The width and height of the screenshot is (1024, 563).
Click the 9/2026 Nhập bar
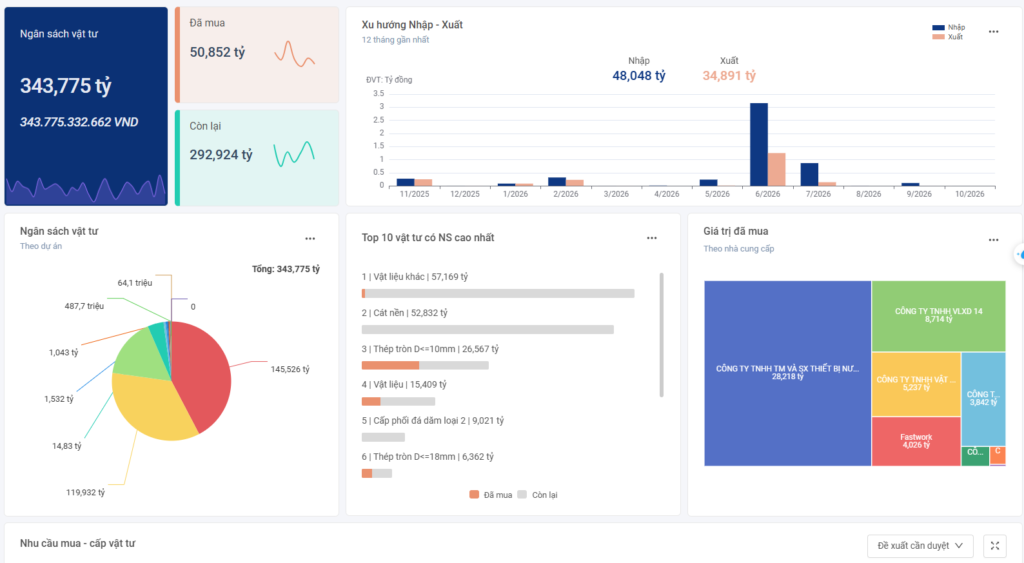pyautogui.click(x=910, y=184)
